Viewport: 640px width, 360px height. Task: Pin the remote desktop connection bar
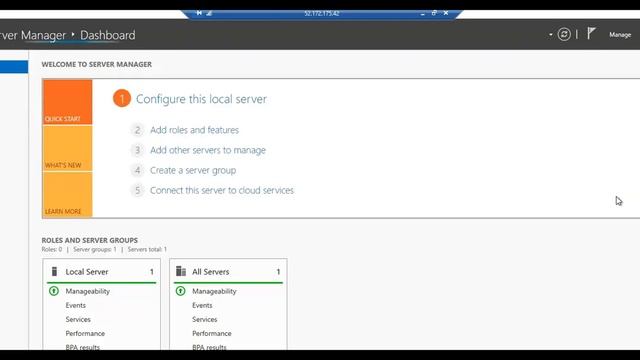point(199,13)
